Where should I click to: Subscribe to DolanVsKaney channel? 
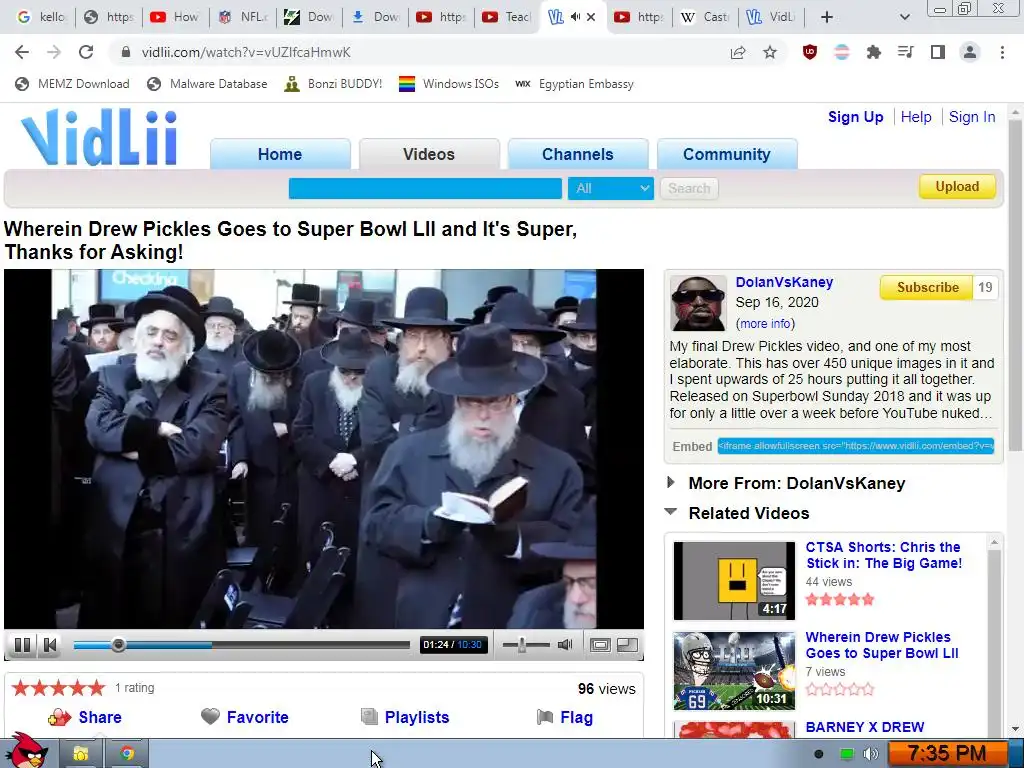[927, 287]
